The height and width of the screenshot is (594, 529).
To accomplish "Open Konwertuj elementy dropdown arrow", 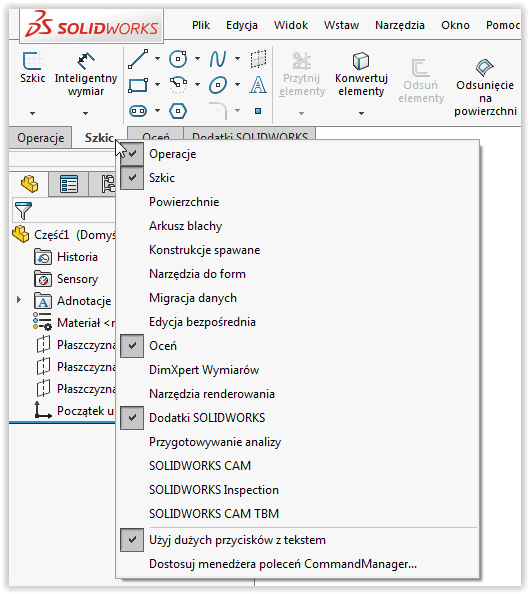I will tap(361, 113).
